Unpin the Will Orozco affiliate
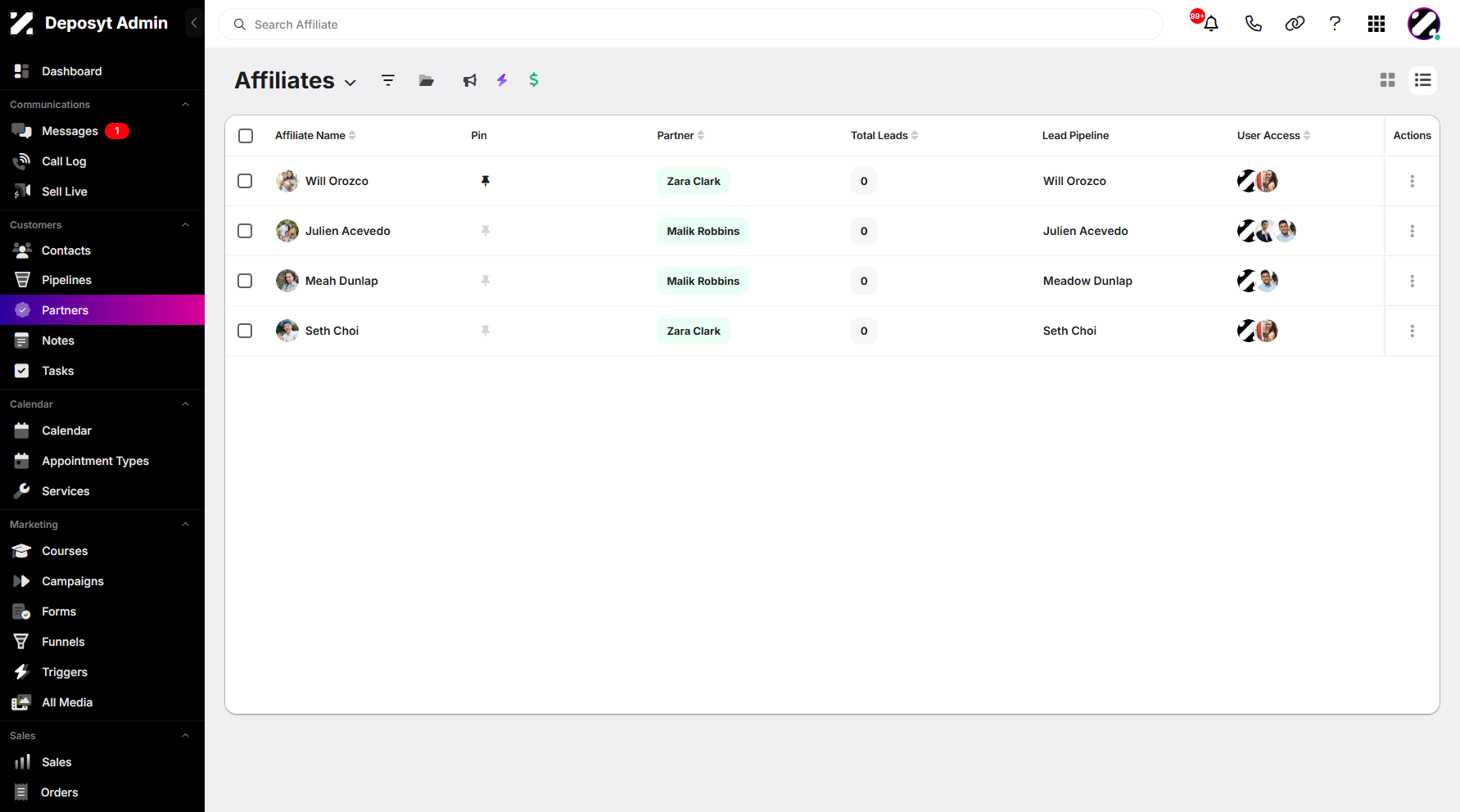 pos(486,181)
